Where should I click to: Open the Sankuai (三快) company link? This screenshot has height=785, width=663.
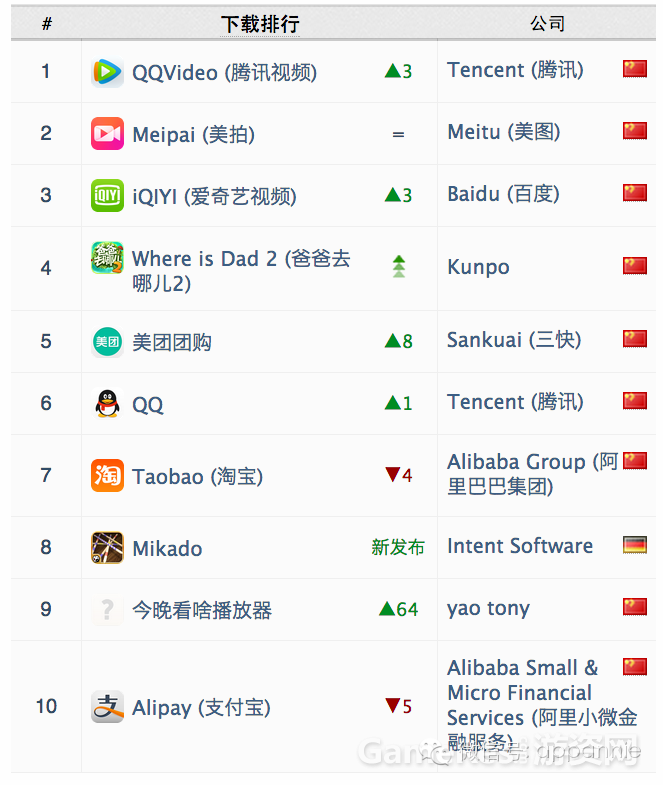coord(514,340)
